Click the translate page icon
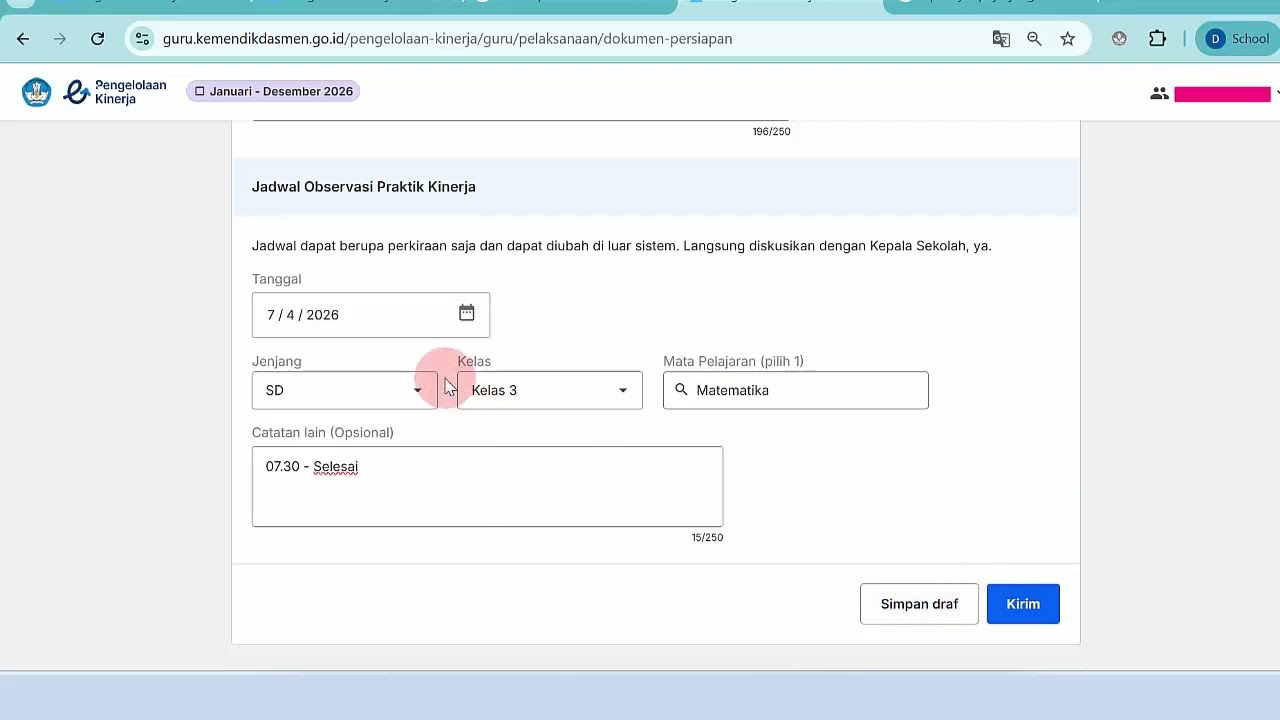Image resolution: width=1280 pixels, height=720 pixels. click(1001, 39)
